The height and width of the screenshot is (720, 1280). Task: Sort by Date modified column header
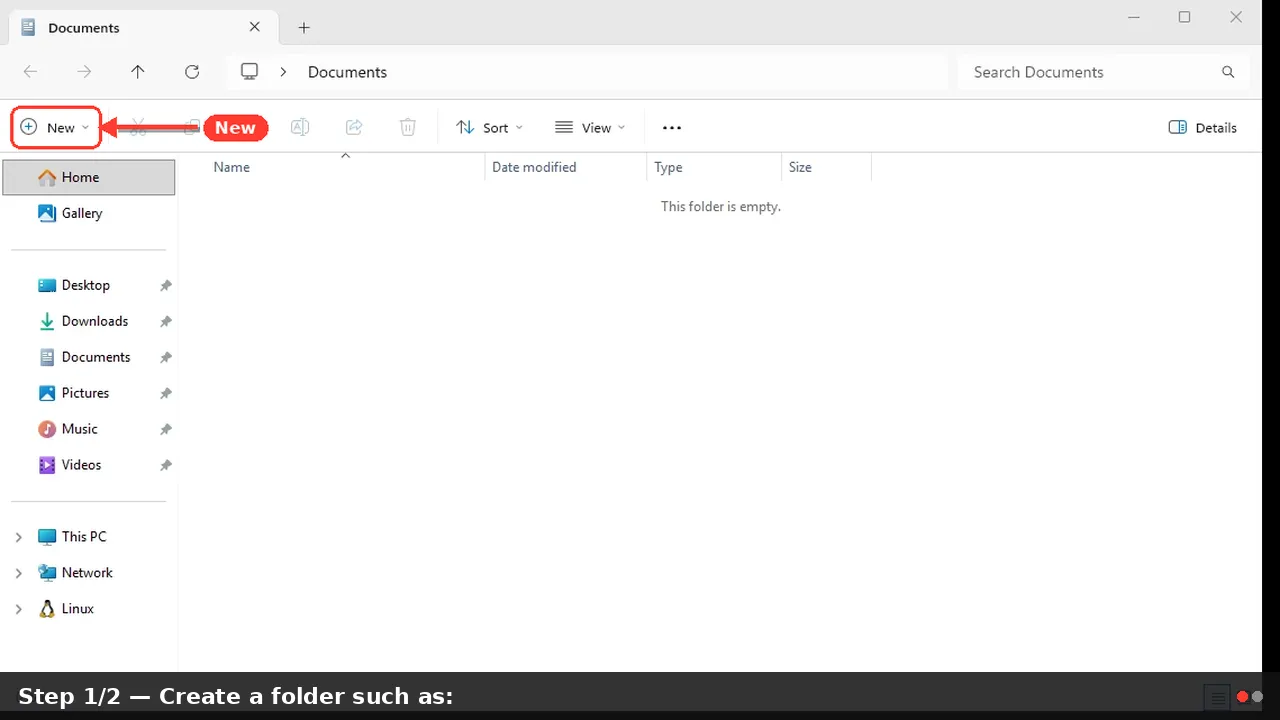[x=566, y=167]
